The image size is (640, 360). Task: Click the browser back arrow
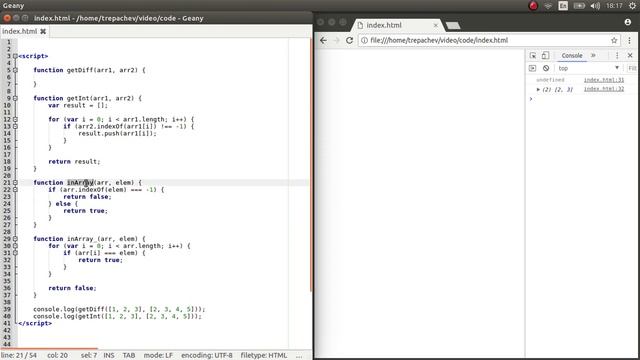323,40
